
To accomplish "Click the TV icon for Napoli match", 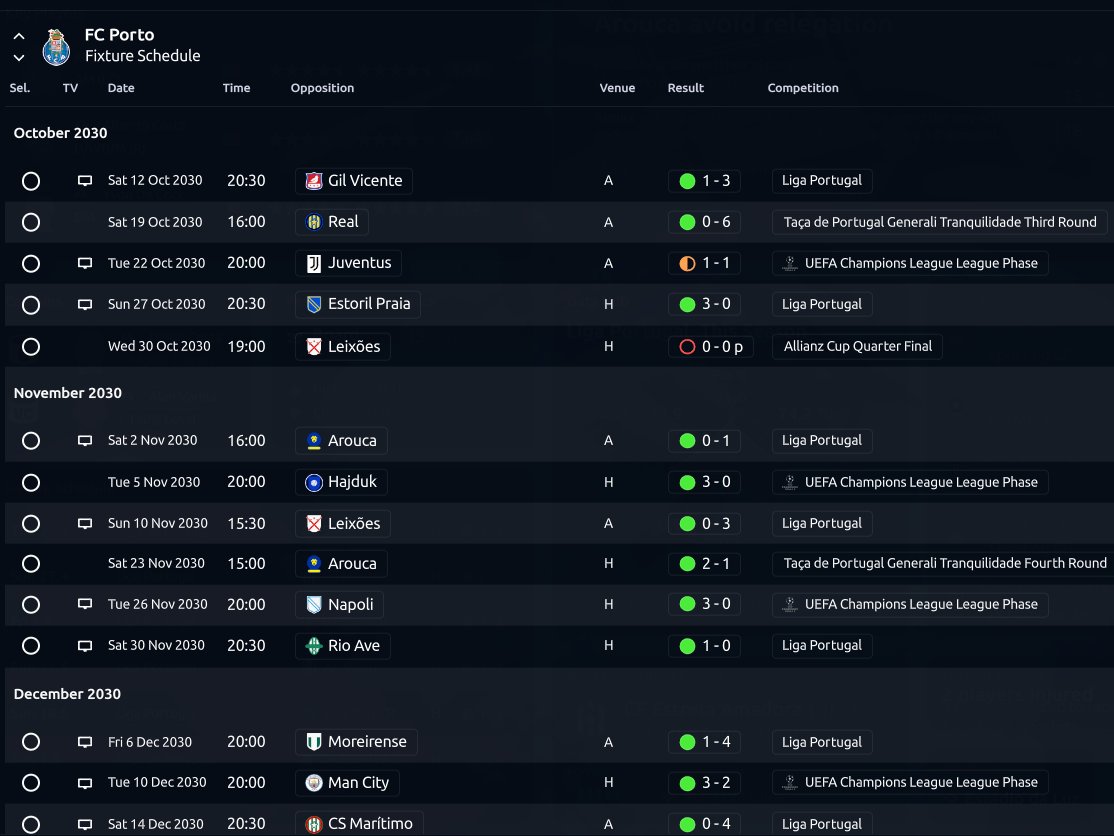I will (85, 604).
